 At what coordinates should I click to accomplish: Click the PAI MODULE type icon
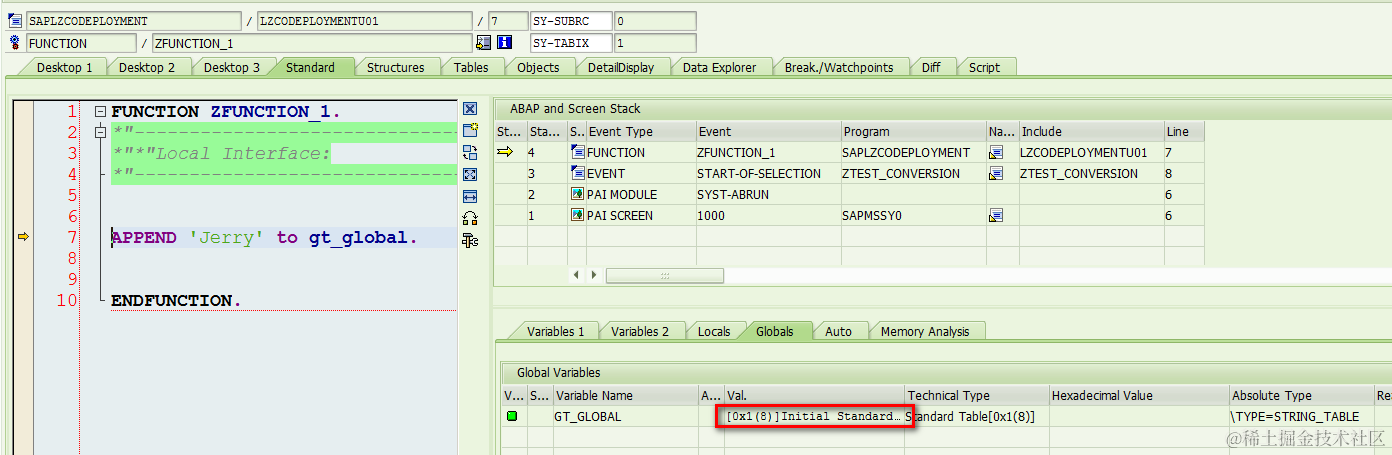click(x=577, y=194)
